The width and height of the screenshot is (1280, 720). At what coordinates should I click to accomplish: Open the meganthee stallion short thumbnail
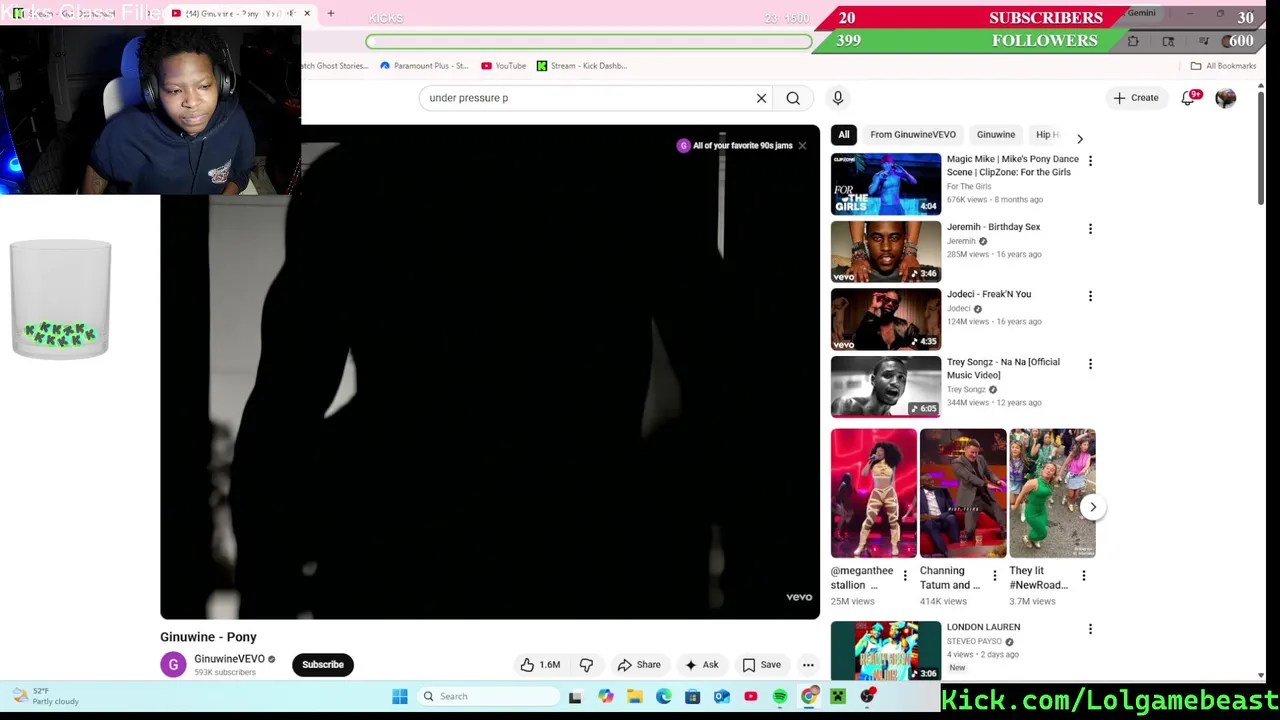coord(874,493)
